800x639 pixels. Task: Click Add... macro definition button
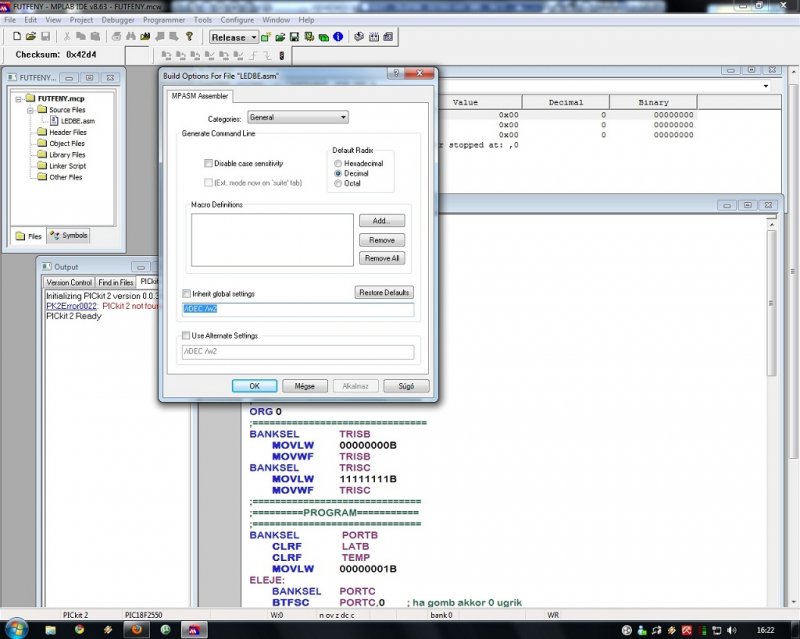pos(382,220)
